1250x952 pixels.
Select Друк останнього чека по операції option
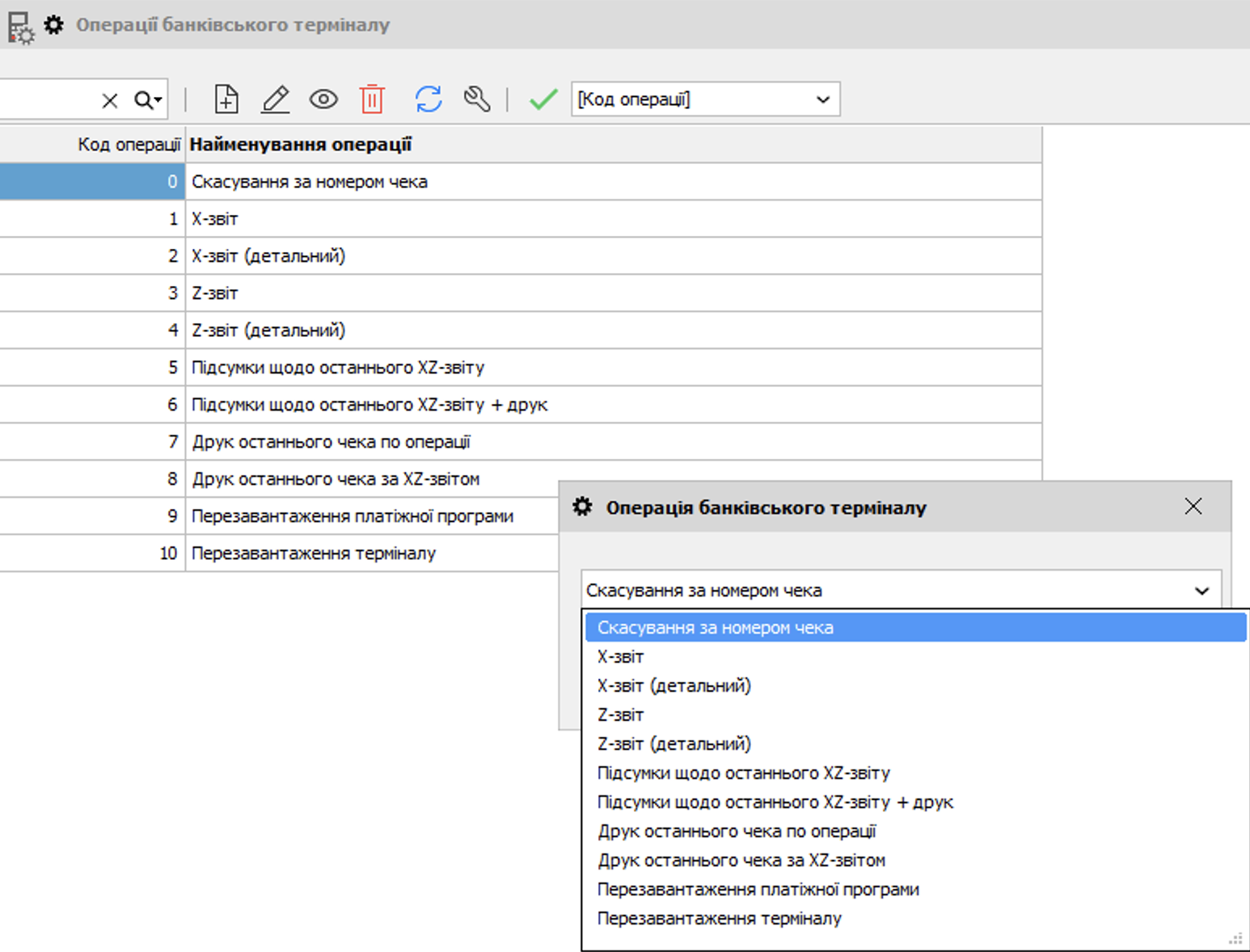click(736, 832)
